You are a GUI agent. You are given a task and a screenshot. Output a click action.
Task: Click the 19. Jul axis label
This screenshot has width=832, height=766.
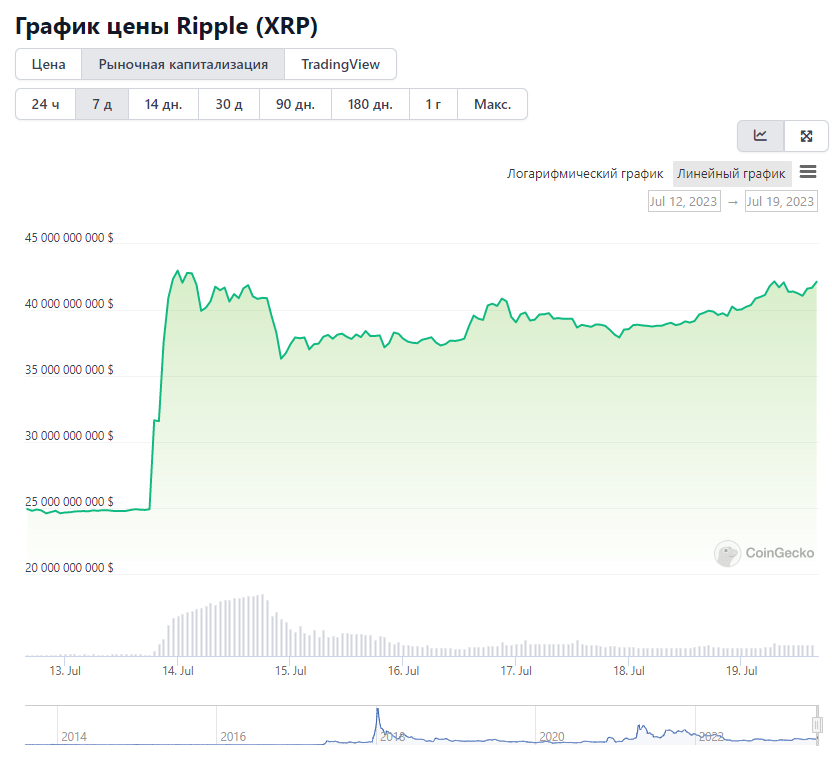tap(741, 671)
